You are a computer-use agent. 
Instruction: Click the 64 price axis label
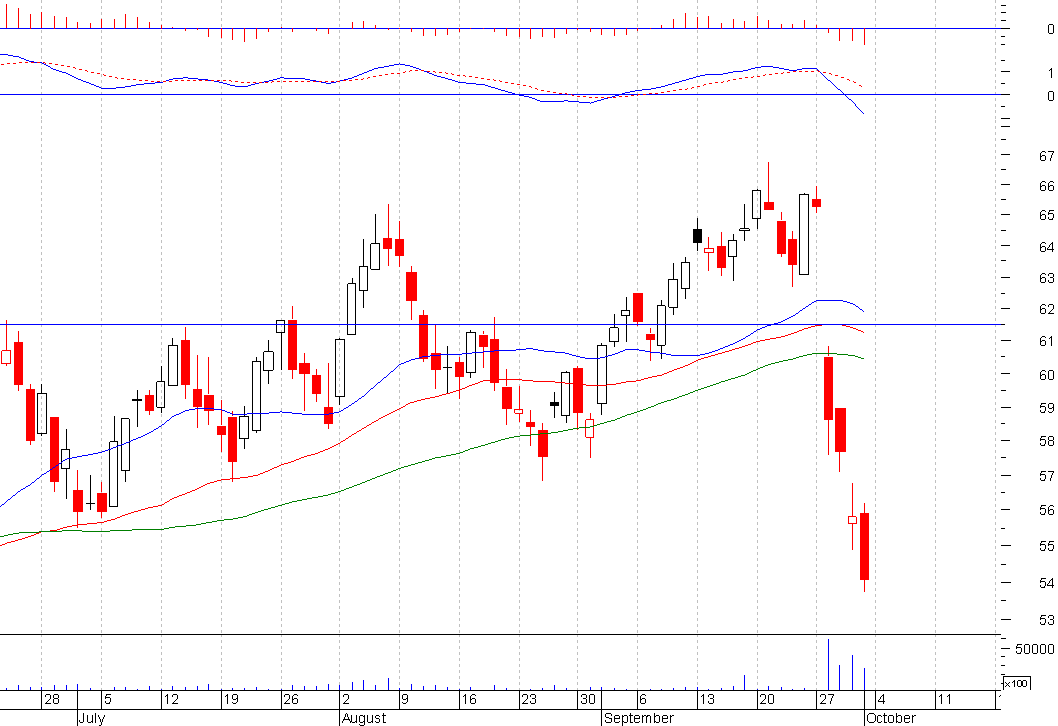(x=1047, y=248)
